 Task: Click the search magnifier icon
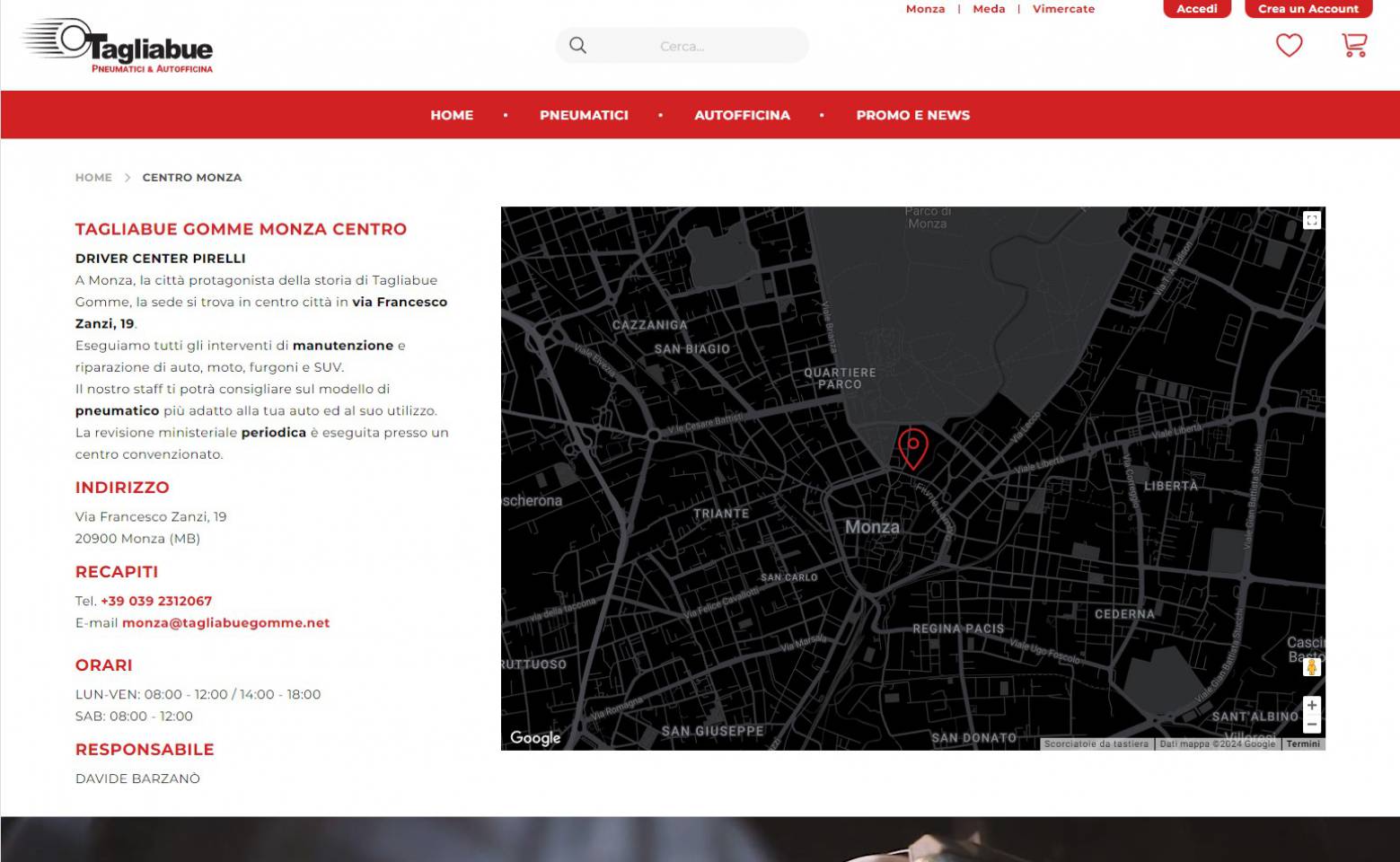pyautogui.click(x=577, y=46)
